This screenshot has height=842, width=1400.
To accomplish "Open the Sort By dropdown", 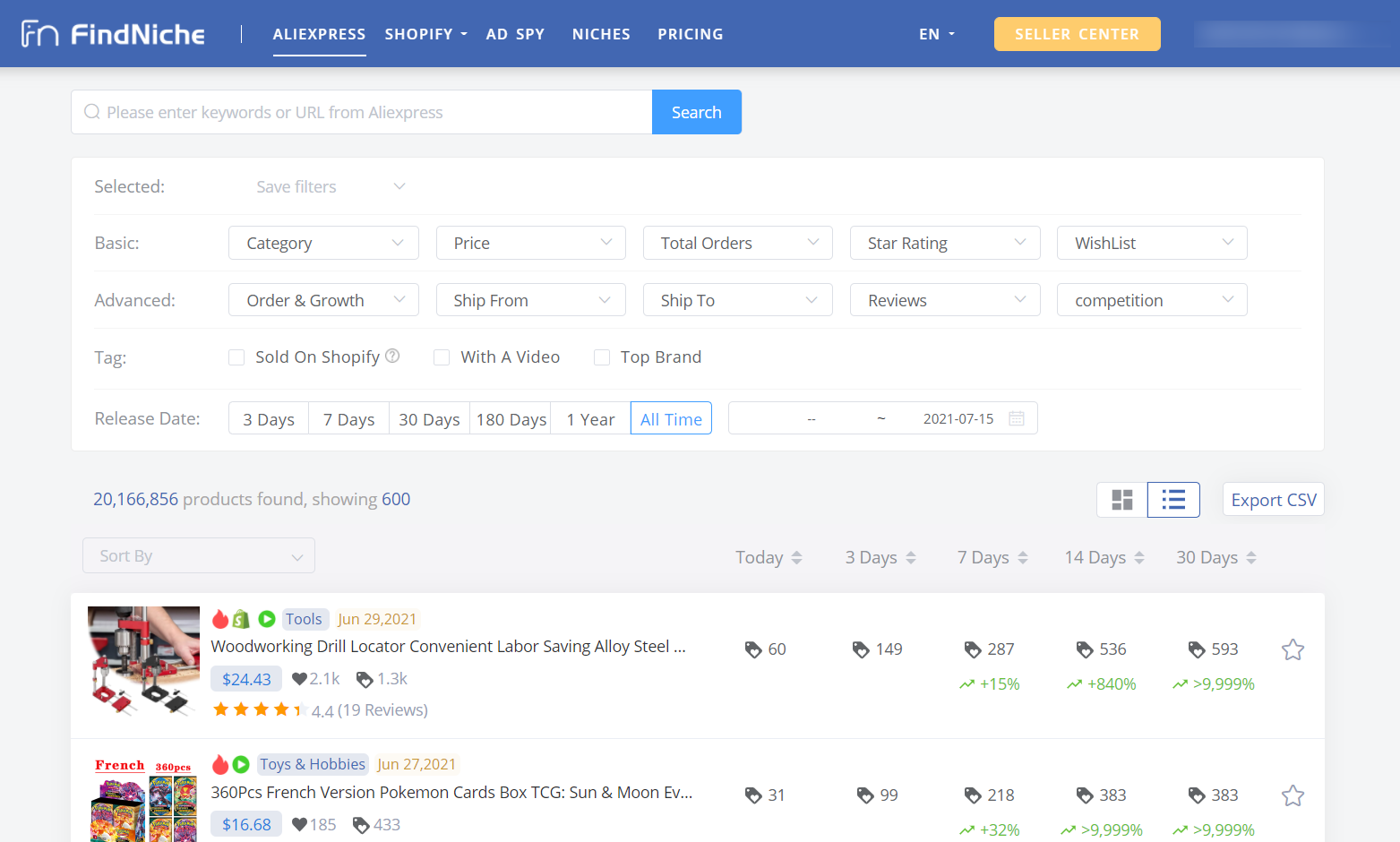I will click(x=199, y=555).
